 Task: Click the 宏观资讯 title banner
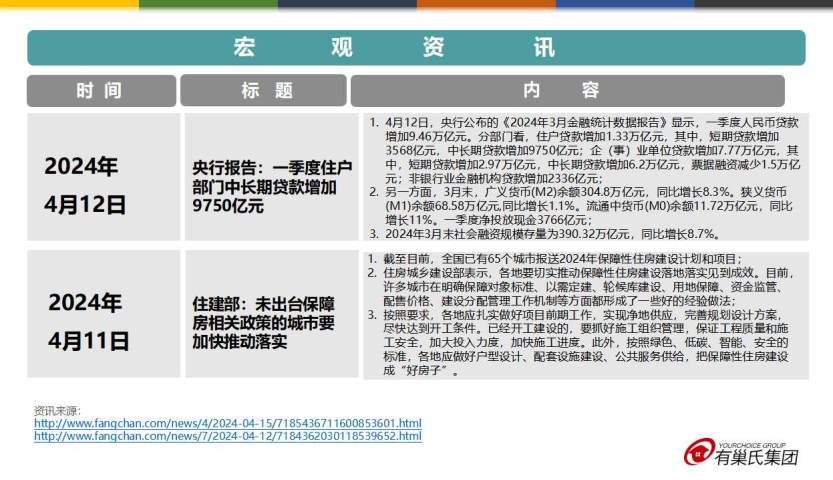tap(416, 48)
